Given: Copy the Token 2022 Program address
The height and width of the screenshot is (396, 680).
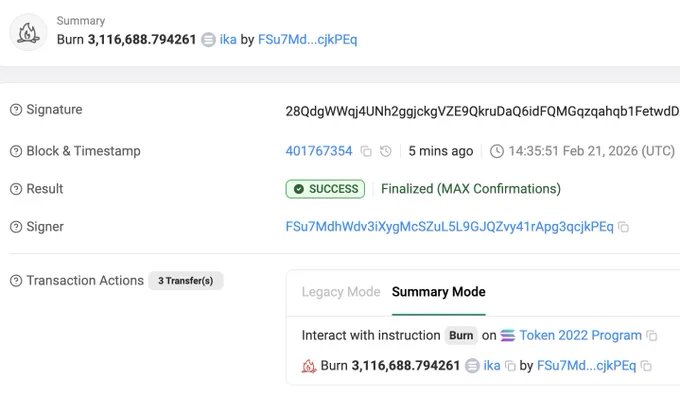Looking at the screenshot, I should tap(652, 336).
